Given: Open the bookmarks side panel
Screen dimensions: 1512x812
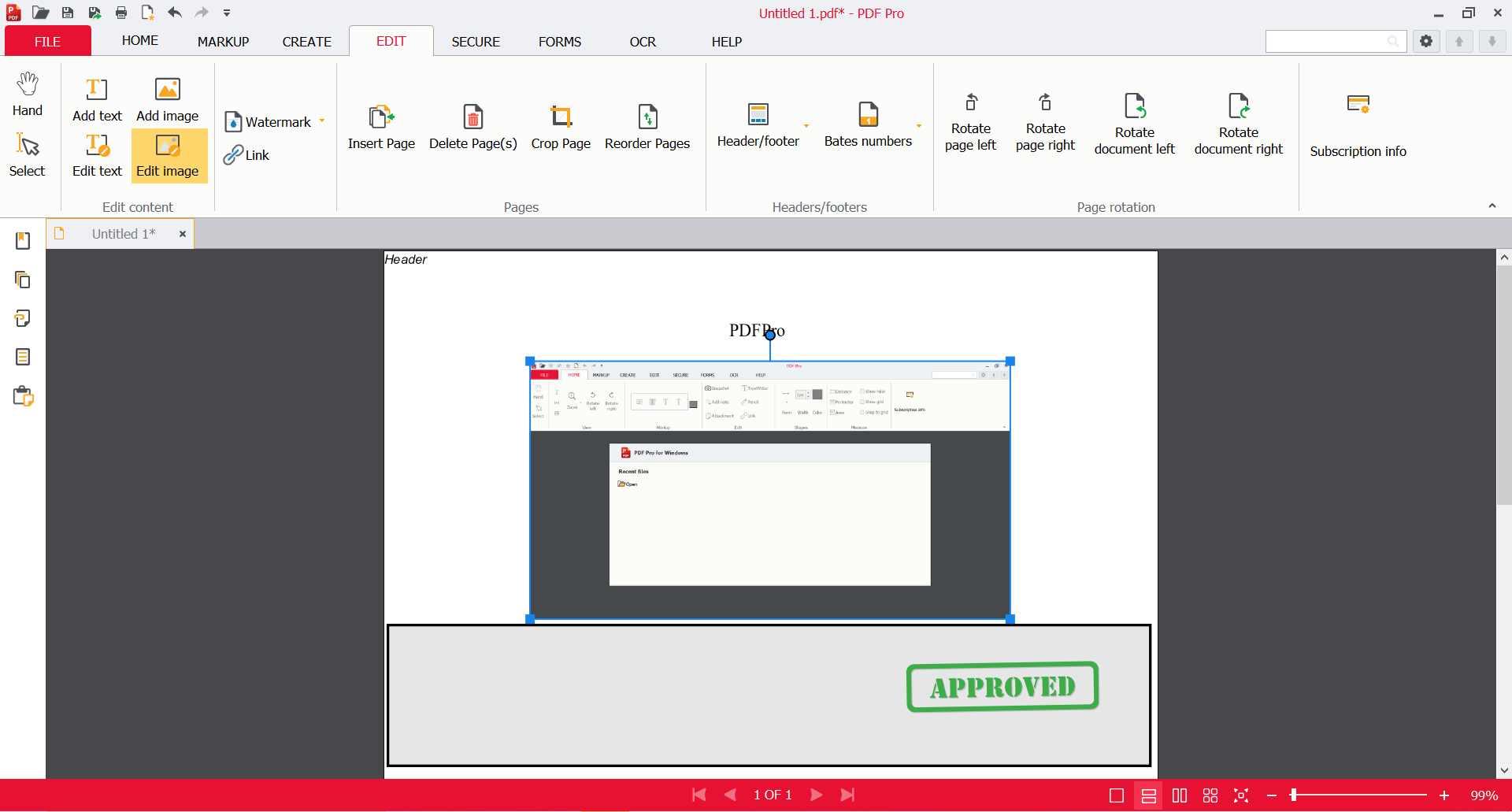Looking at the screenshot, I should pos(23,241).
